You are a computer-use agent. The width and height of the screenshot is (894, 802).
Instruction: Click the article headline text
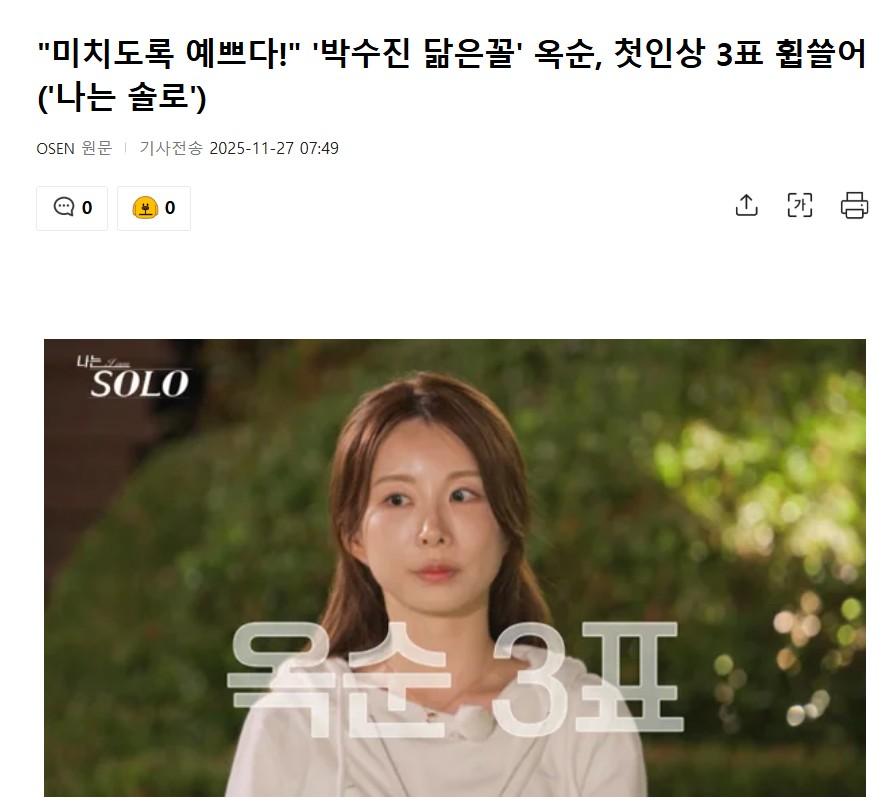pyautogui.click(x=451, y=75)
